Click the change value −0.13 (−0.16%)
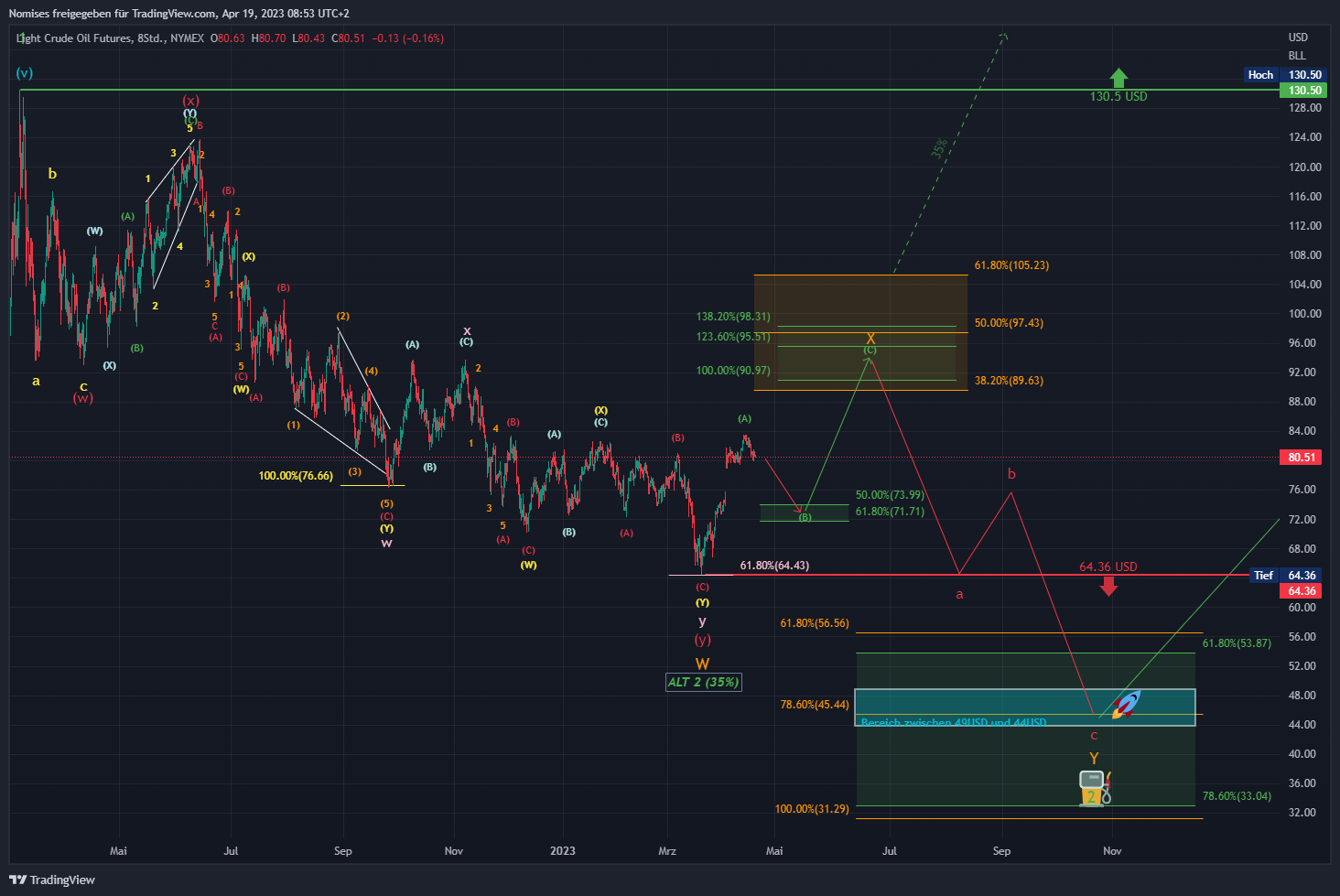1340x896 pixels. [407, 38]
